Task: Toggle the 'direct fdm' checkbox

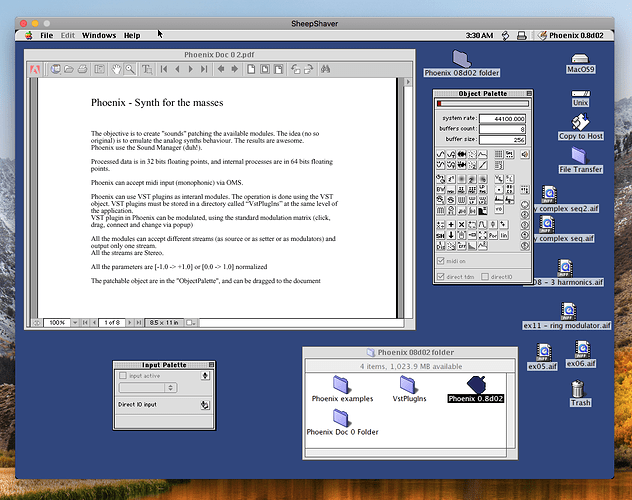Action: [x=441, y=277]
